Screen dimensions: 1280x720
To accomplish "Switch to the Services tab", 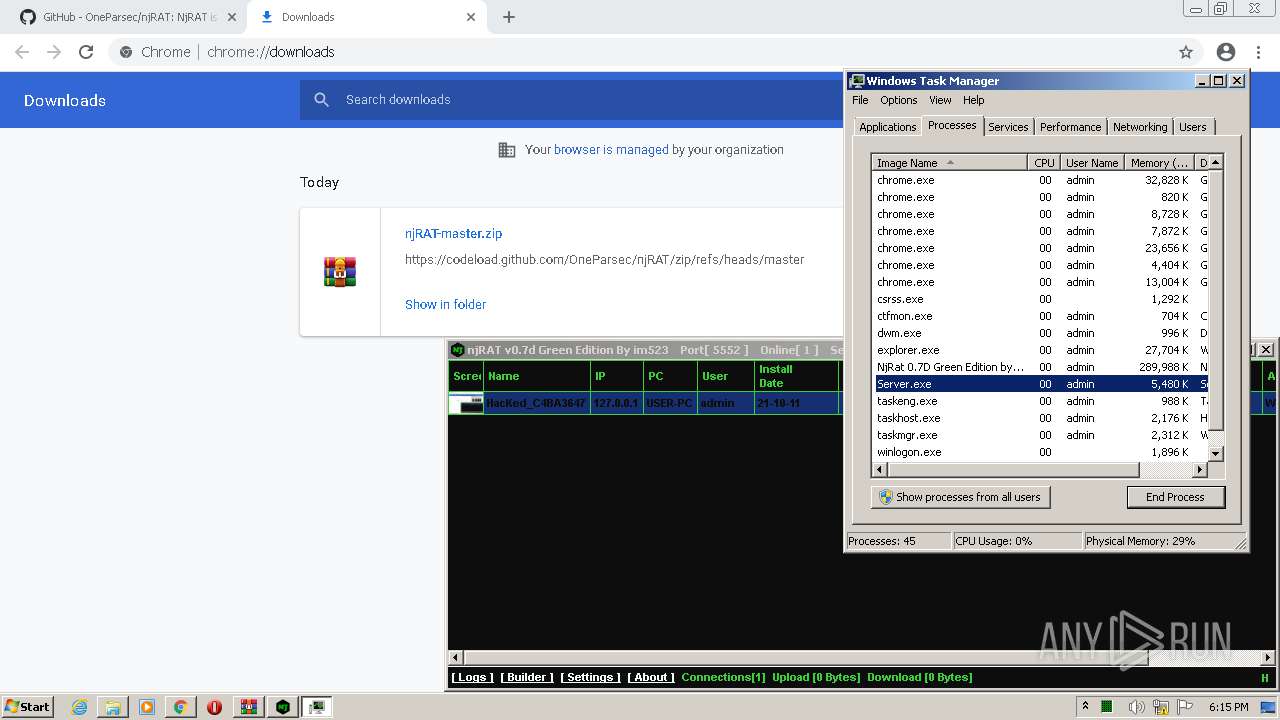I will [x=1008, y=127].
